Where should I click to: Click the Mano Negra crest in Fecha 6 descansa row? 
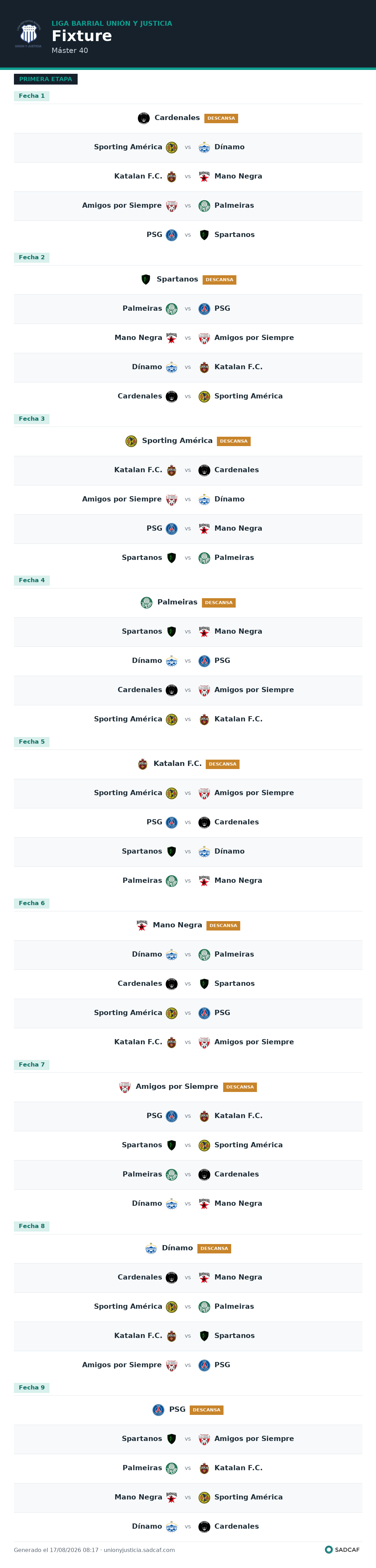click(142, 925)
